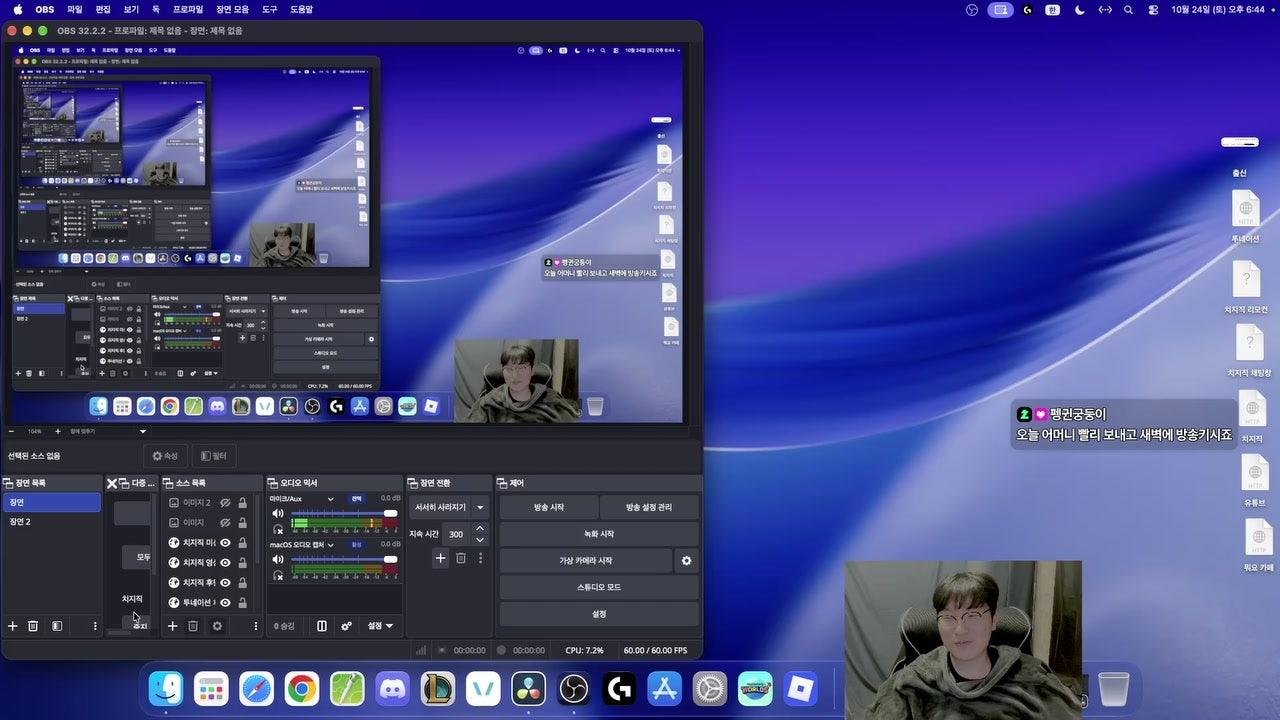Open the 도움말 menu
The image size is (1280, 720).
301,9
